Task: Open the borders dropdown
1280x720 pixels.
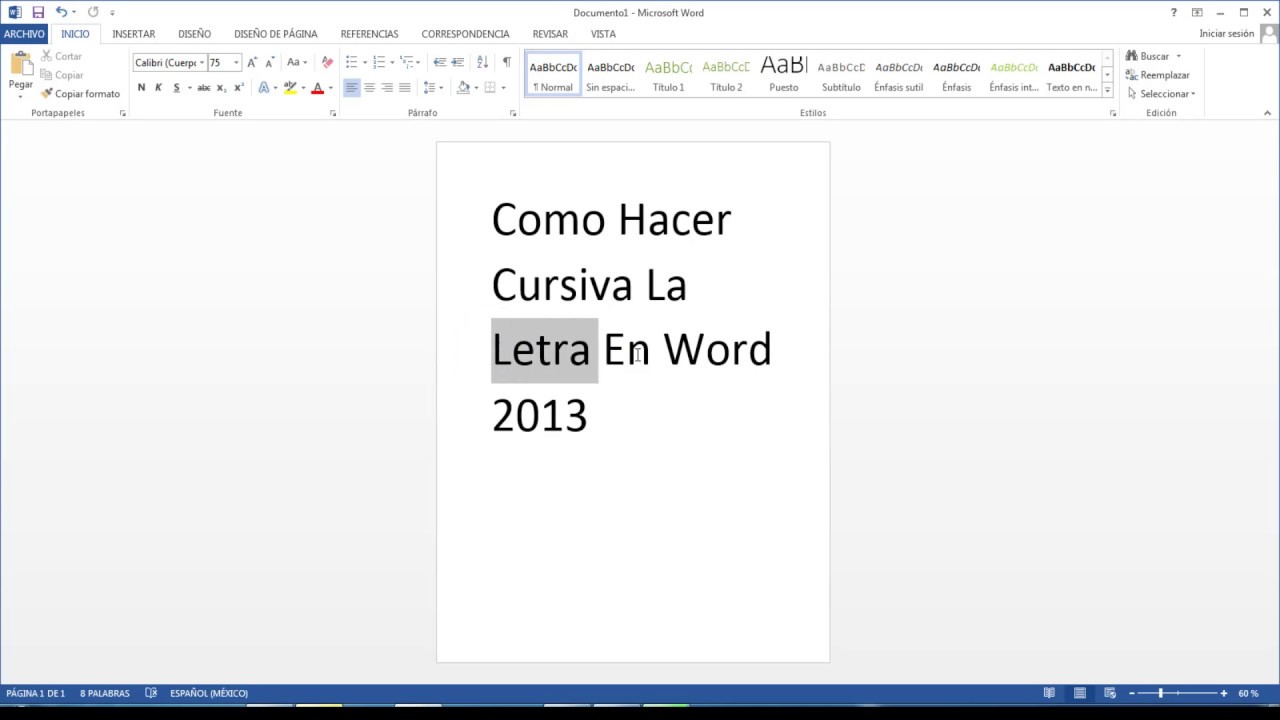Action: point(503,88)
